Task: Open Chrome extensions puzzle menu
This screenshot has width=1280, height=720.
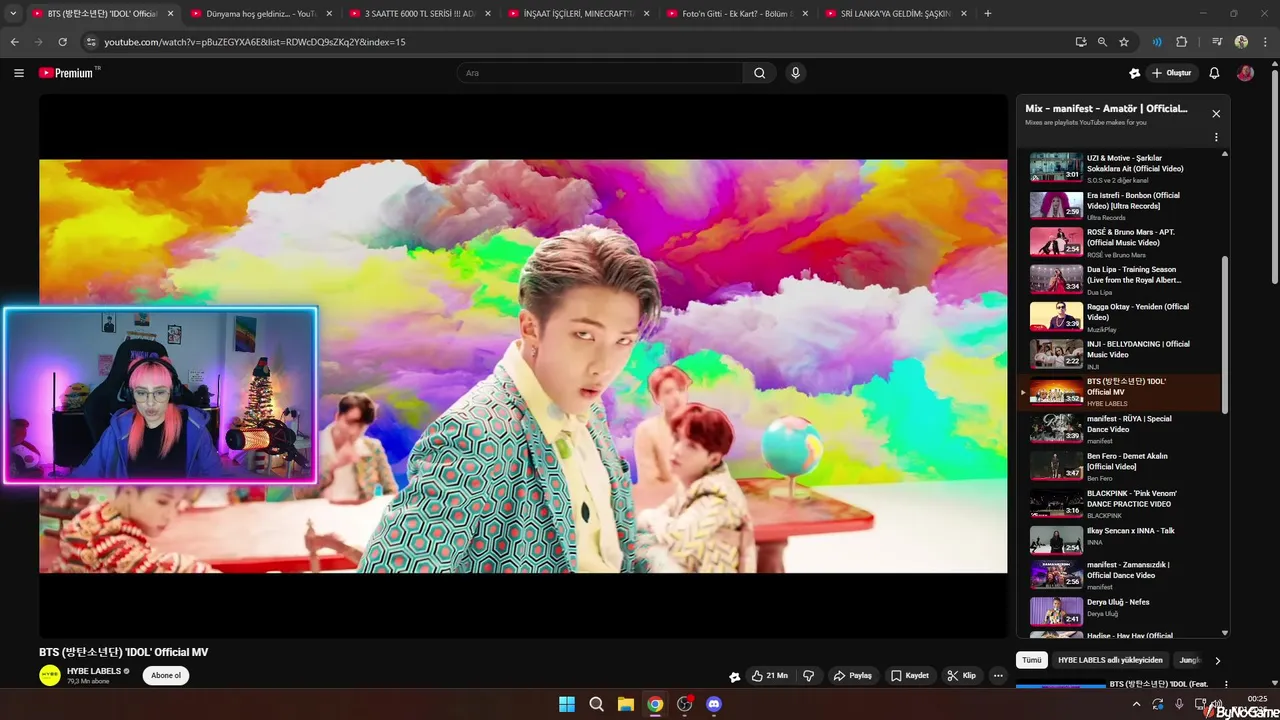Action: pos(1181,42)
